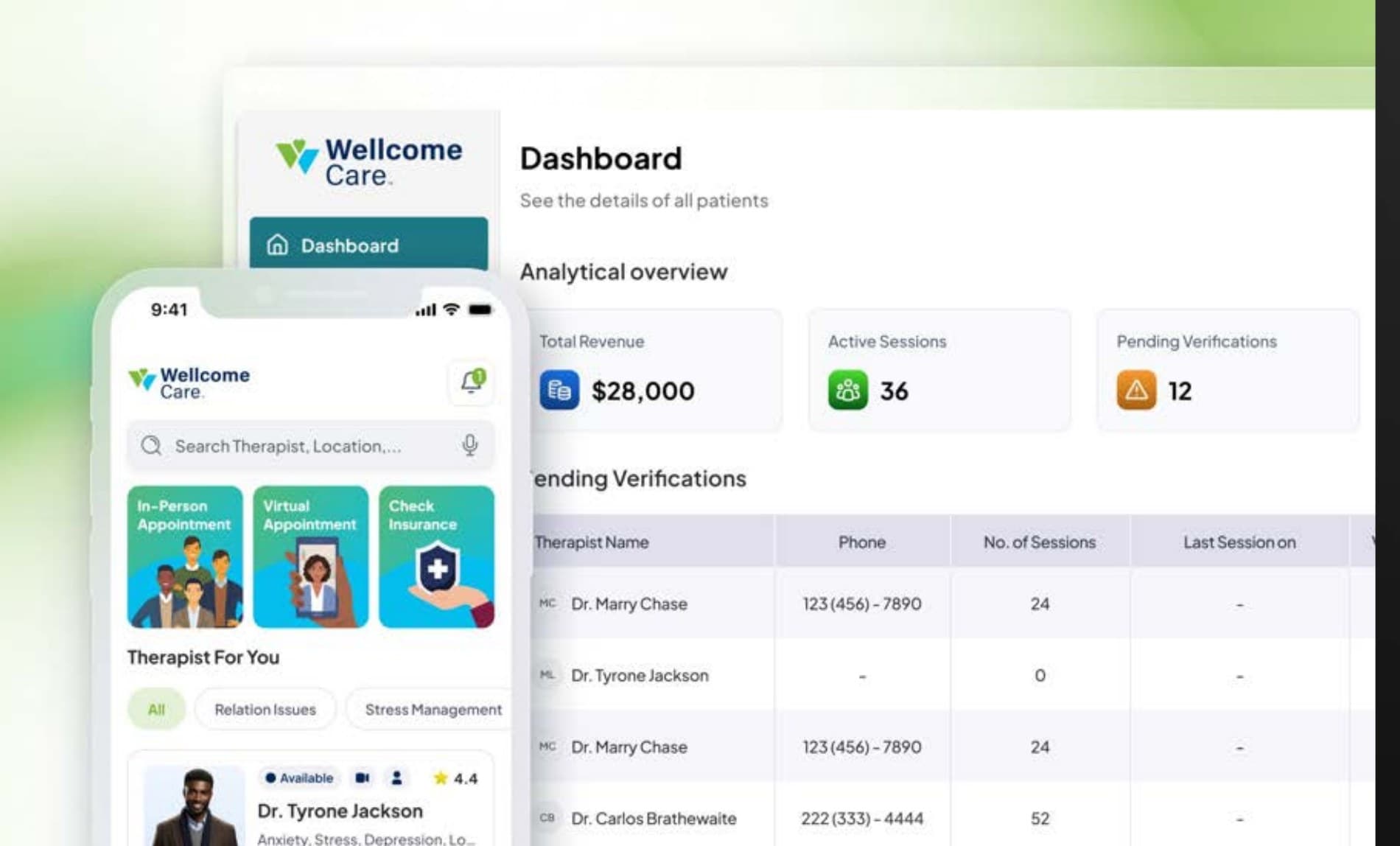
Task: Click the cellular signal icon in status bar
Action: (x=425, y=310)
